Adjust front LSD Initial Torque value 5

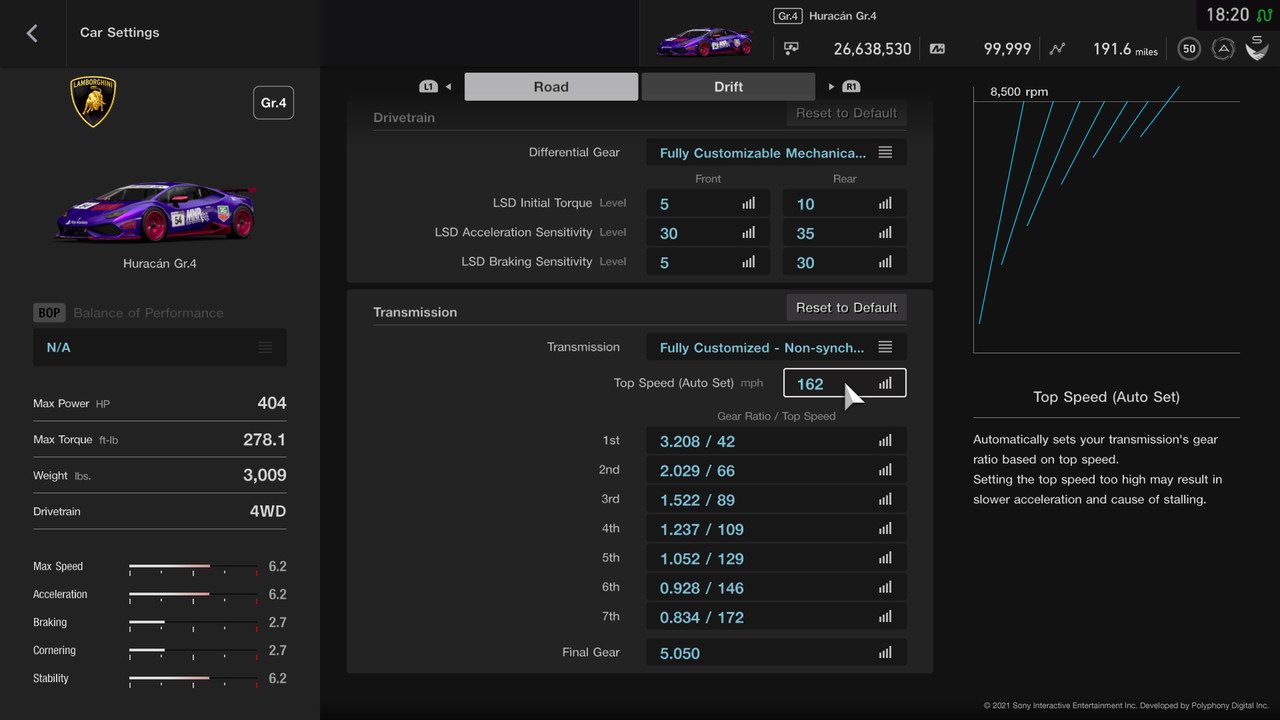tap(708, 203)
